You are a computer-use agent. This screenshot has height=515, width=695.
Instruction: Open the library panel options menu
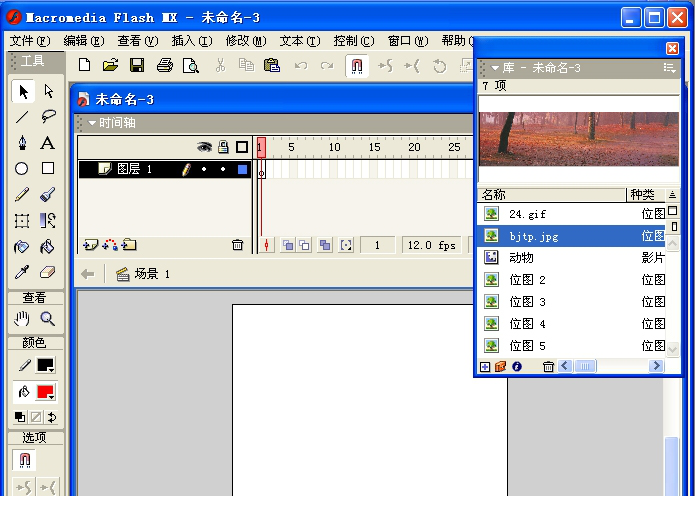669,68
